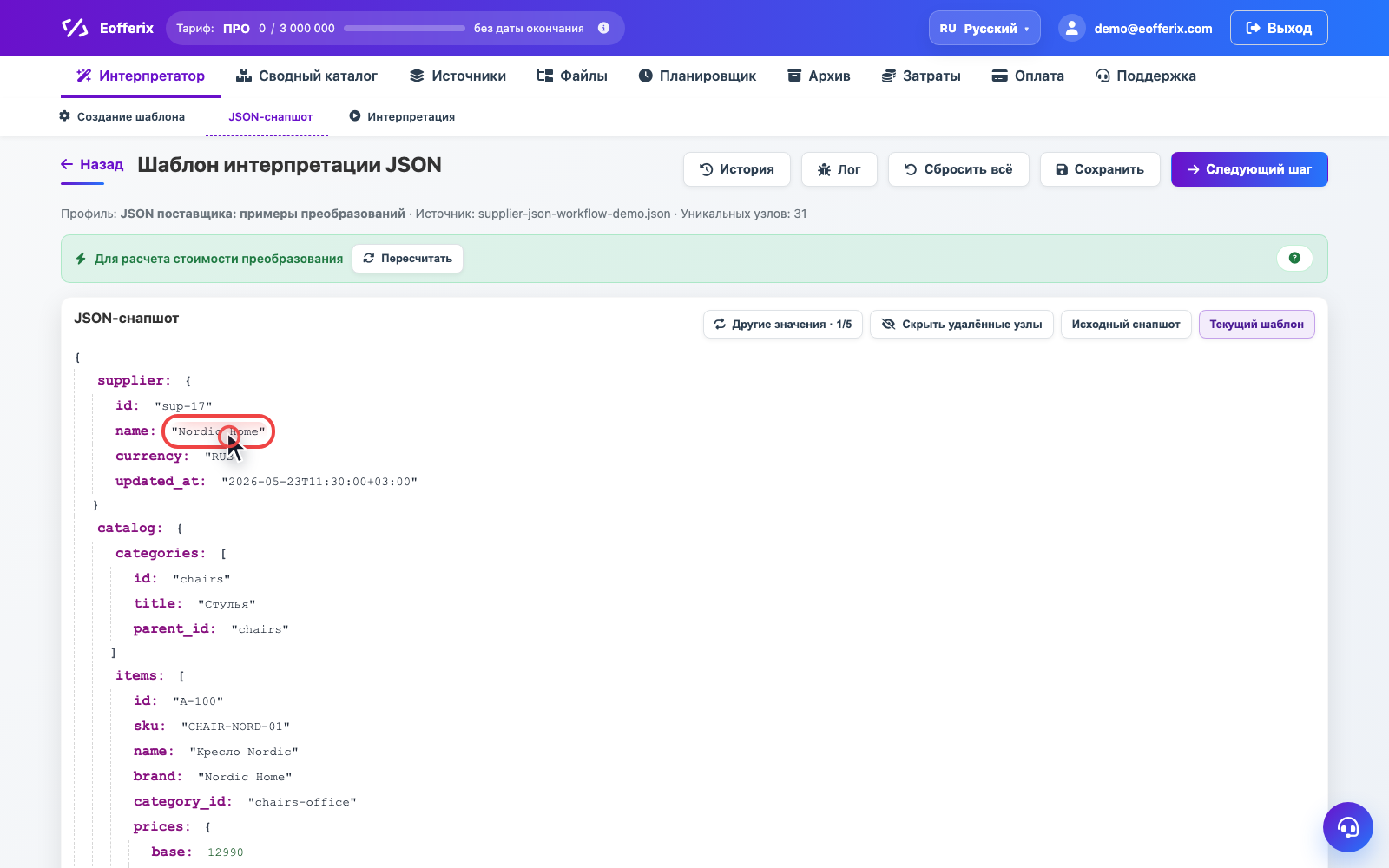Select the title value "Стулья"
Screen dimensions: 1389x868
pos(227,604)
